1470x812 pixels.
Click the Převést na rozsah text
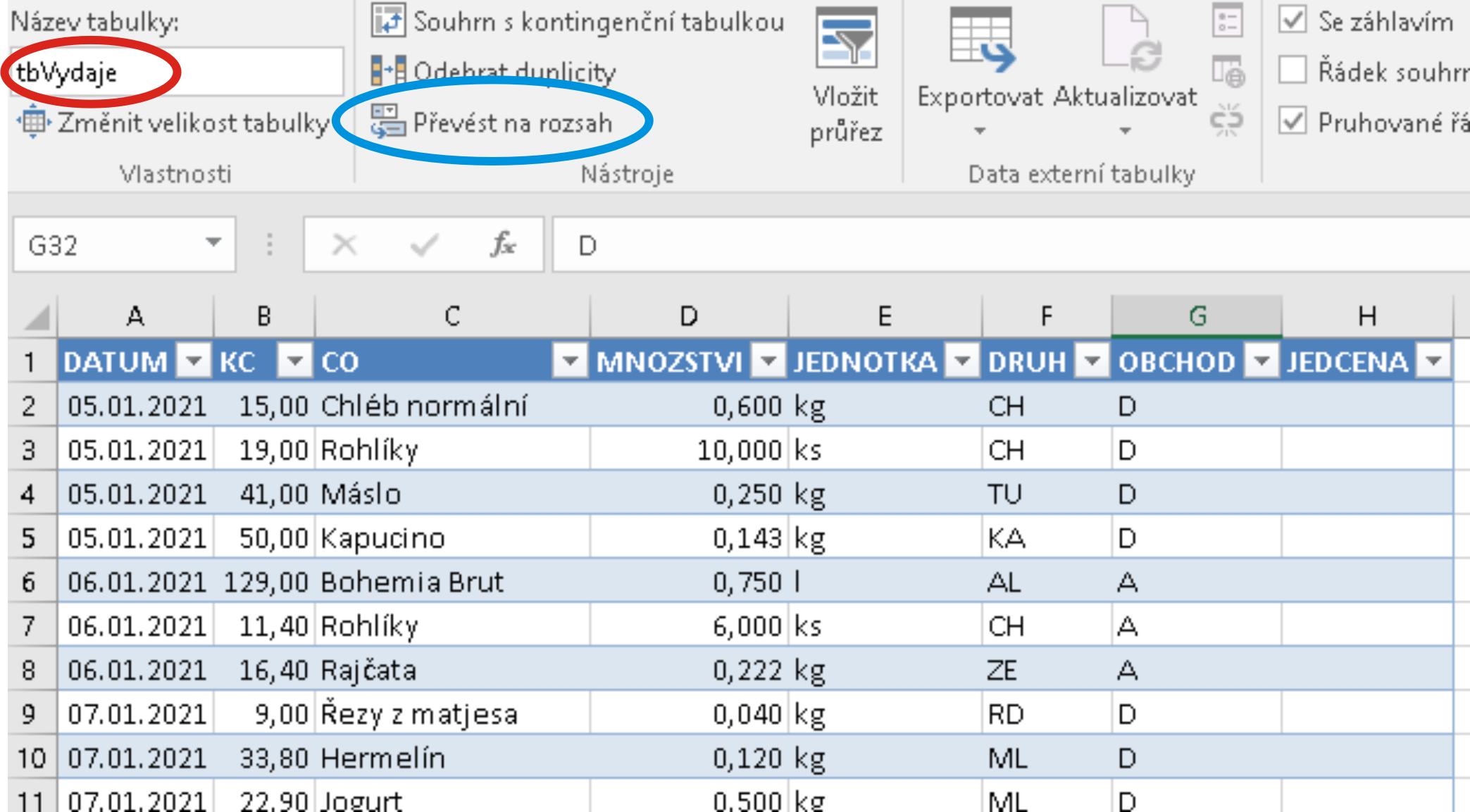512,123
